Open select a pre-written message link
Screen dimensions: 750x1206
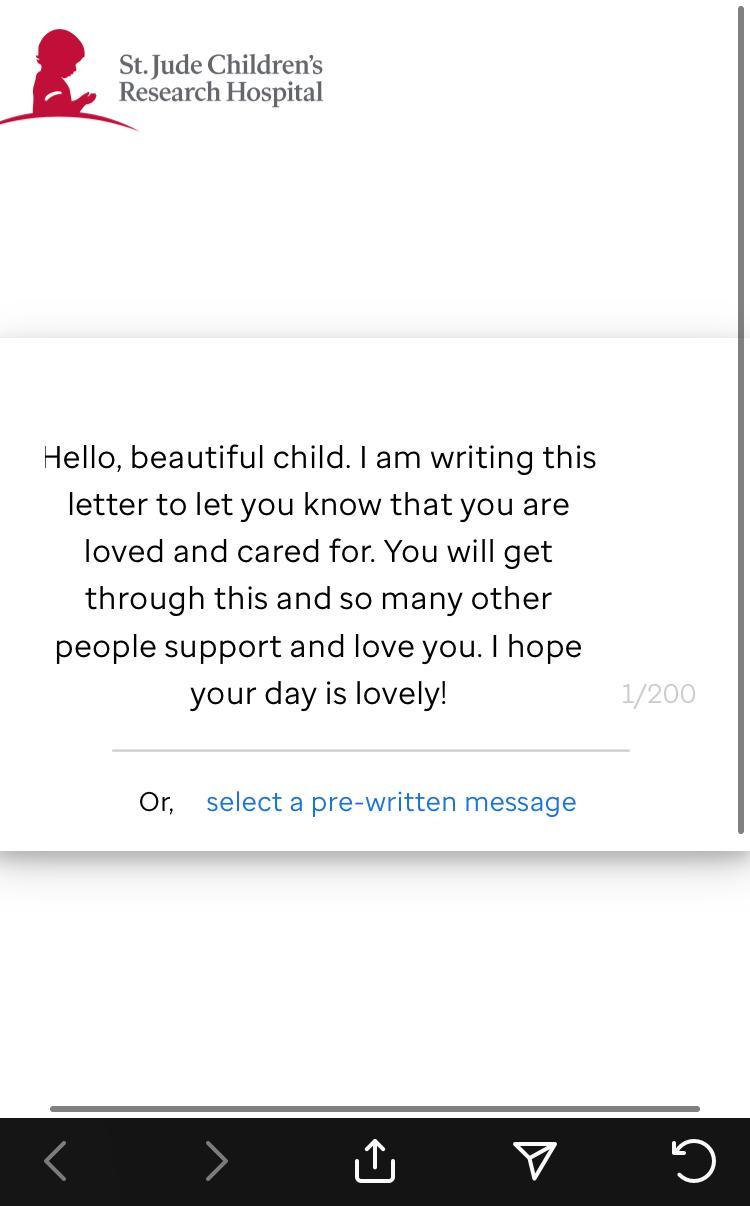tap(391, 802)
